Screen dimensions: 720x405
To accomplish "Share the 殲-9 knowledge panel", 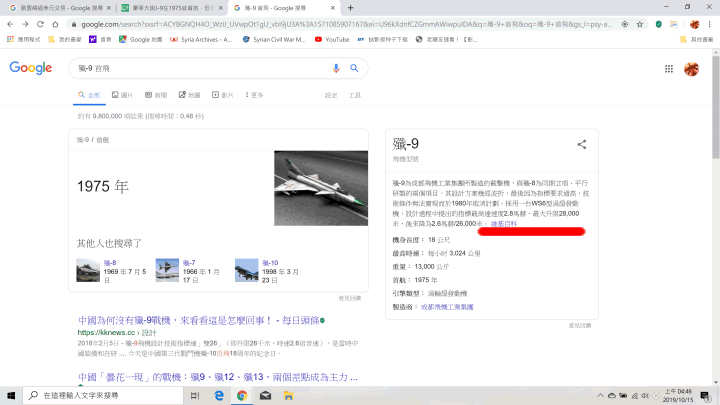I will tap(582, 144).
